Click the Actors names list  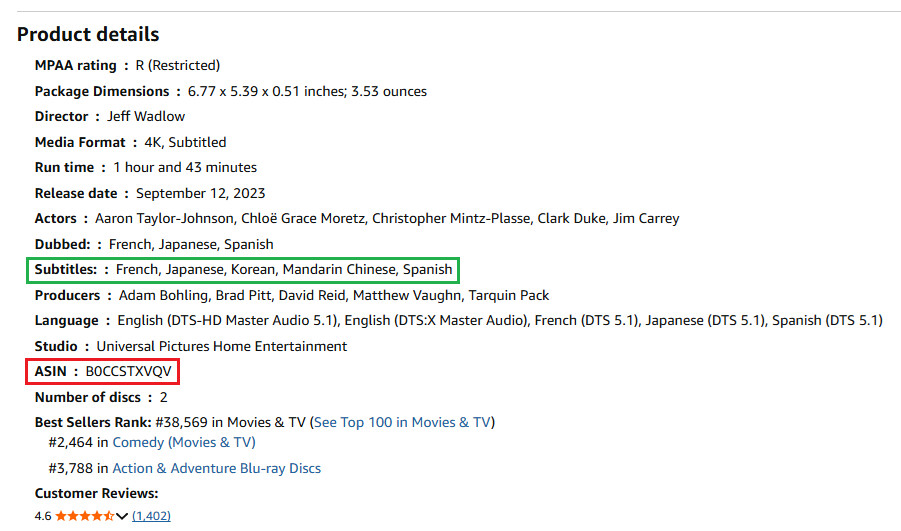pyautogui.click(x=387, y=218)
